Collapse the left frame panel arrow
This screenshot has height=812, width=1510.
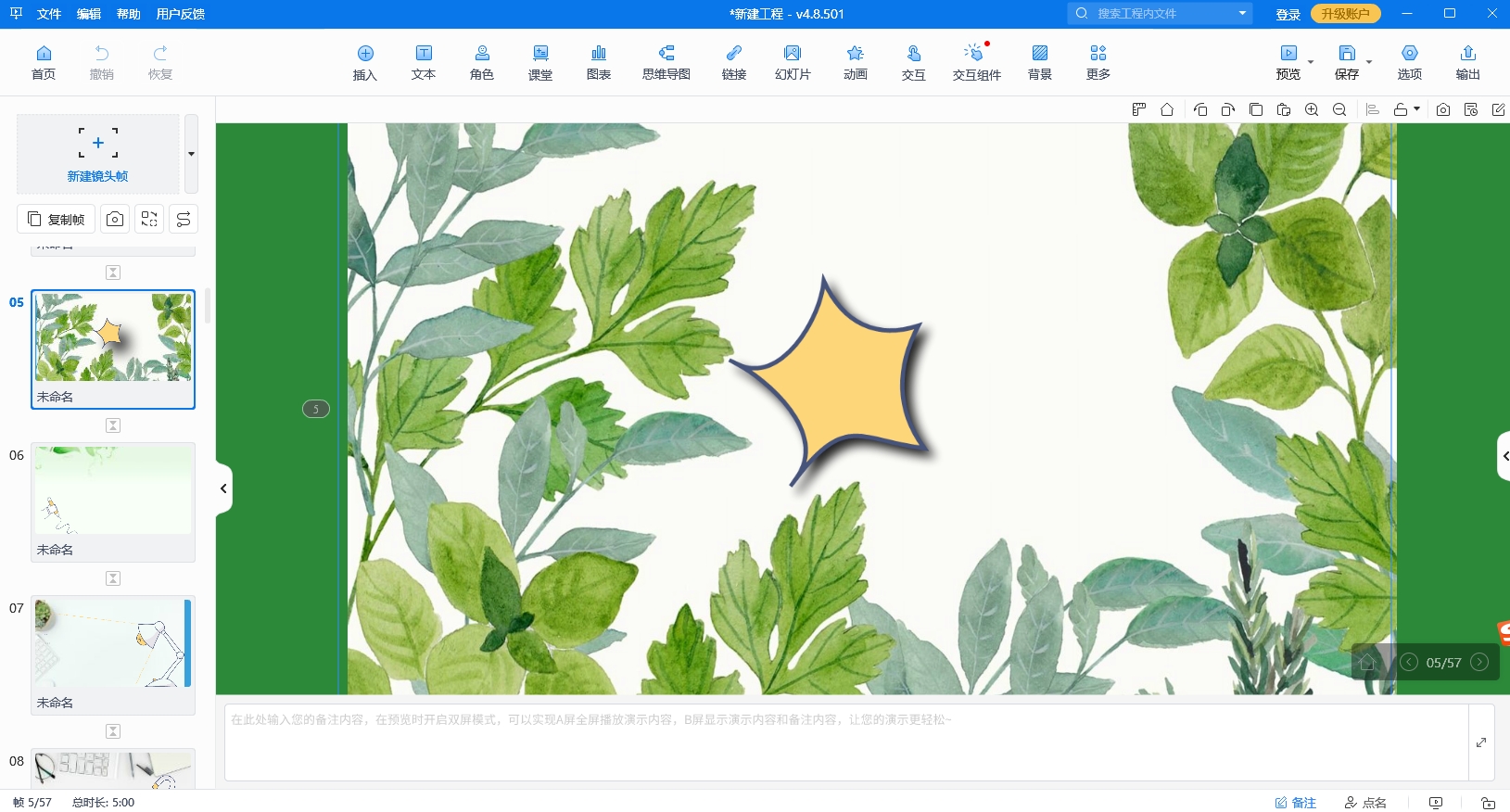(x=223, y=488)
